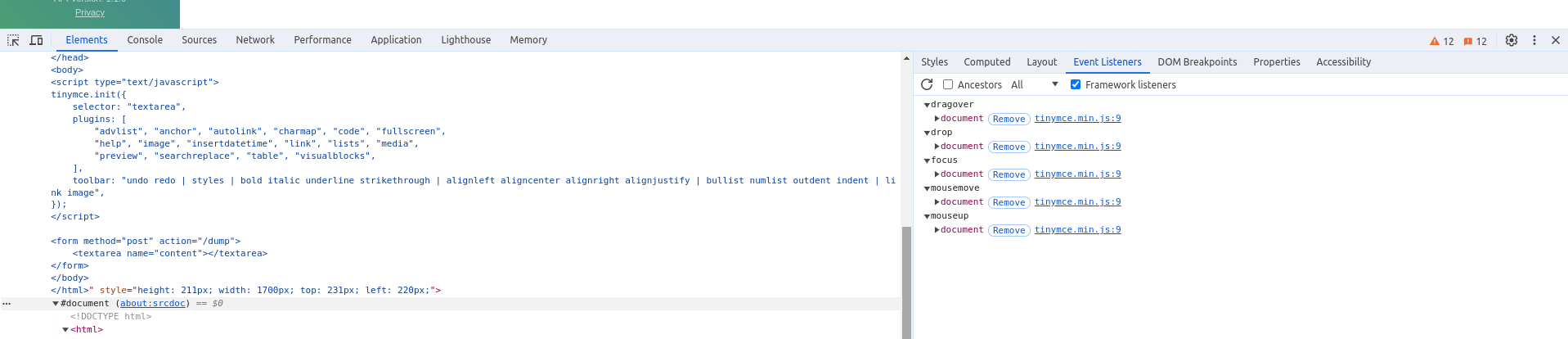Open tinymce.min.js:9 link for dragover
This screenshot has width=1568, height=339.
[1077, 119]
